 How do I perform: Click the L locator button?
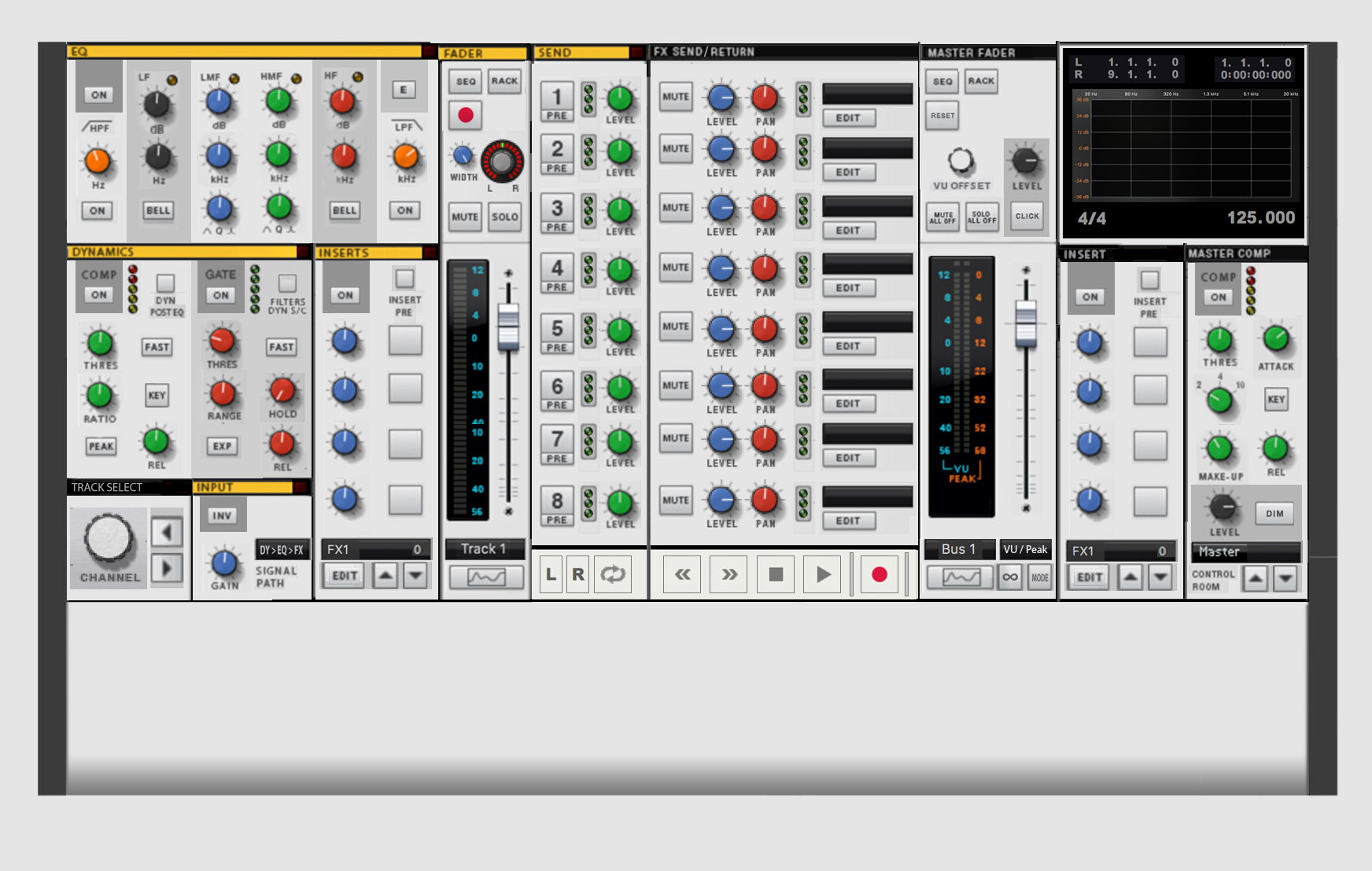click(551, 574)
